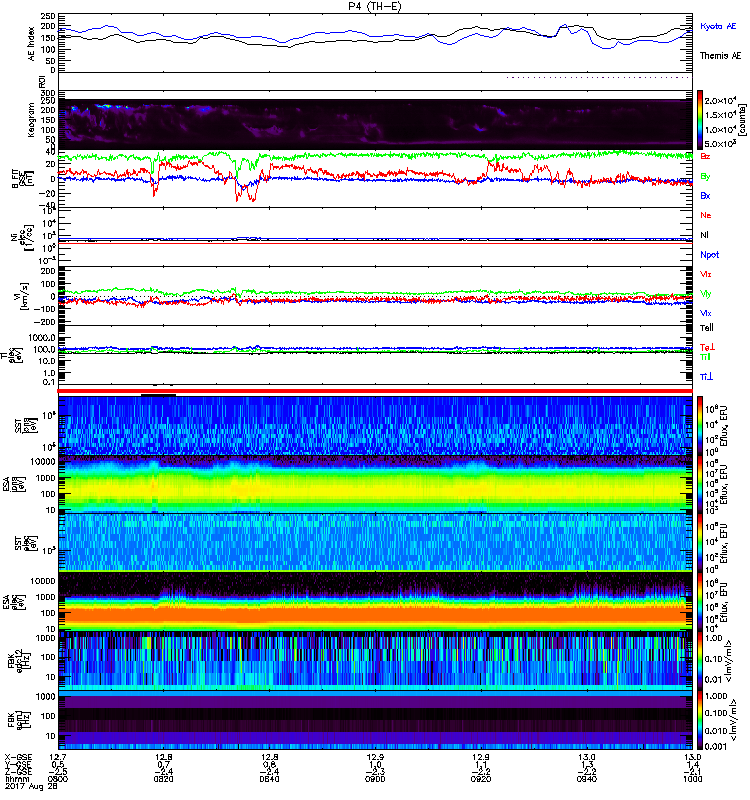Screen dimensions: 750x800
Task: Click the blue Npot legend entry
Action: point(710,254)
